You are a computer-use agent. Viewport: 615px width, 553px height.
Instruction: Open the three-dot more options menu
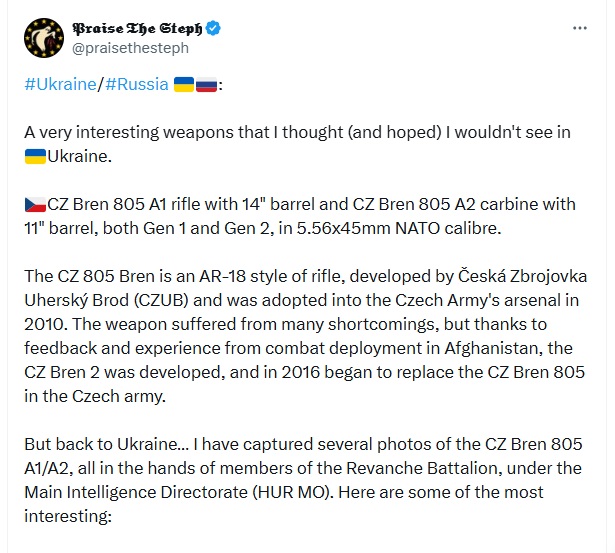[x=579, y=28]
